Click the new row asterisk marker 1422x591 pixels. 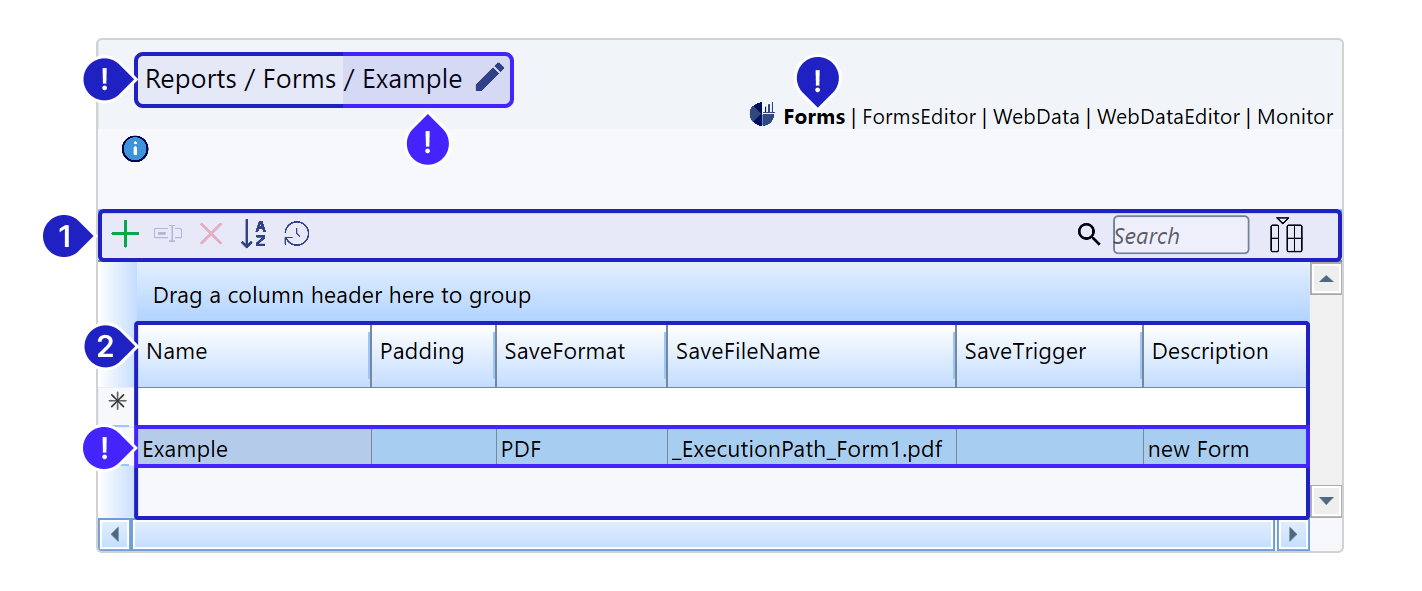[x=118, y=402]
